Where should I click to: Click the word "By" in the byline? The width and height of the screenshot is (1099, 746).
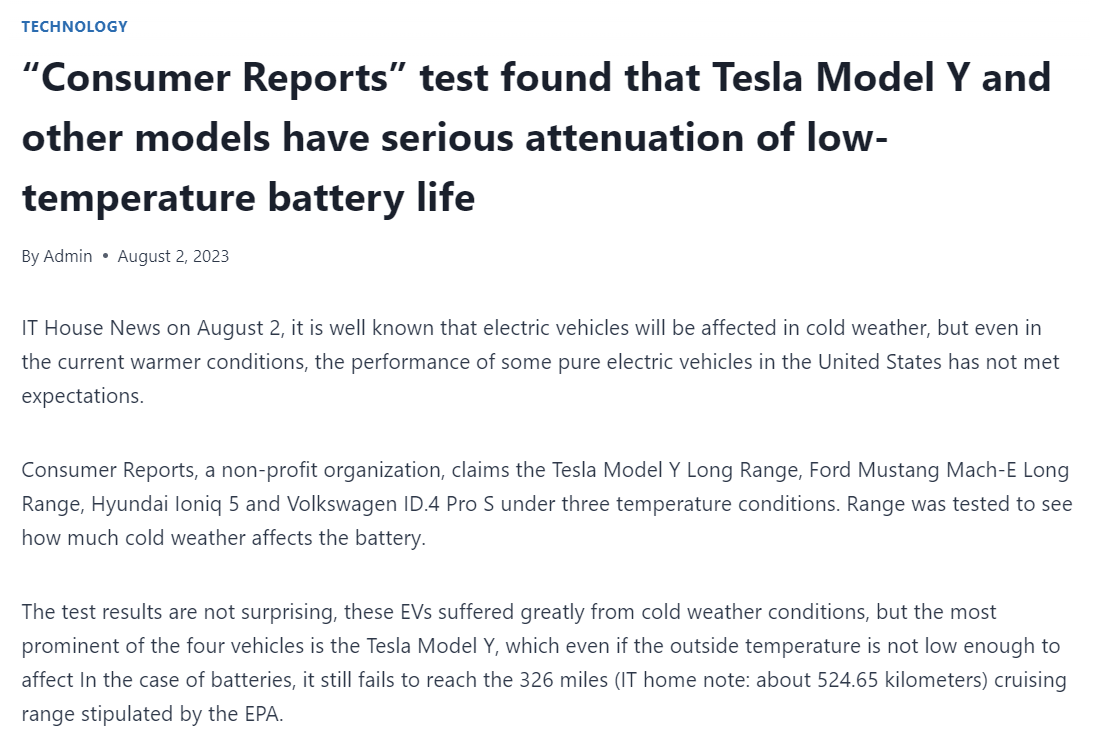pos(31,256)
